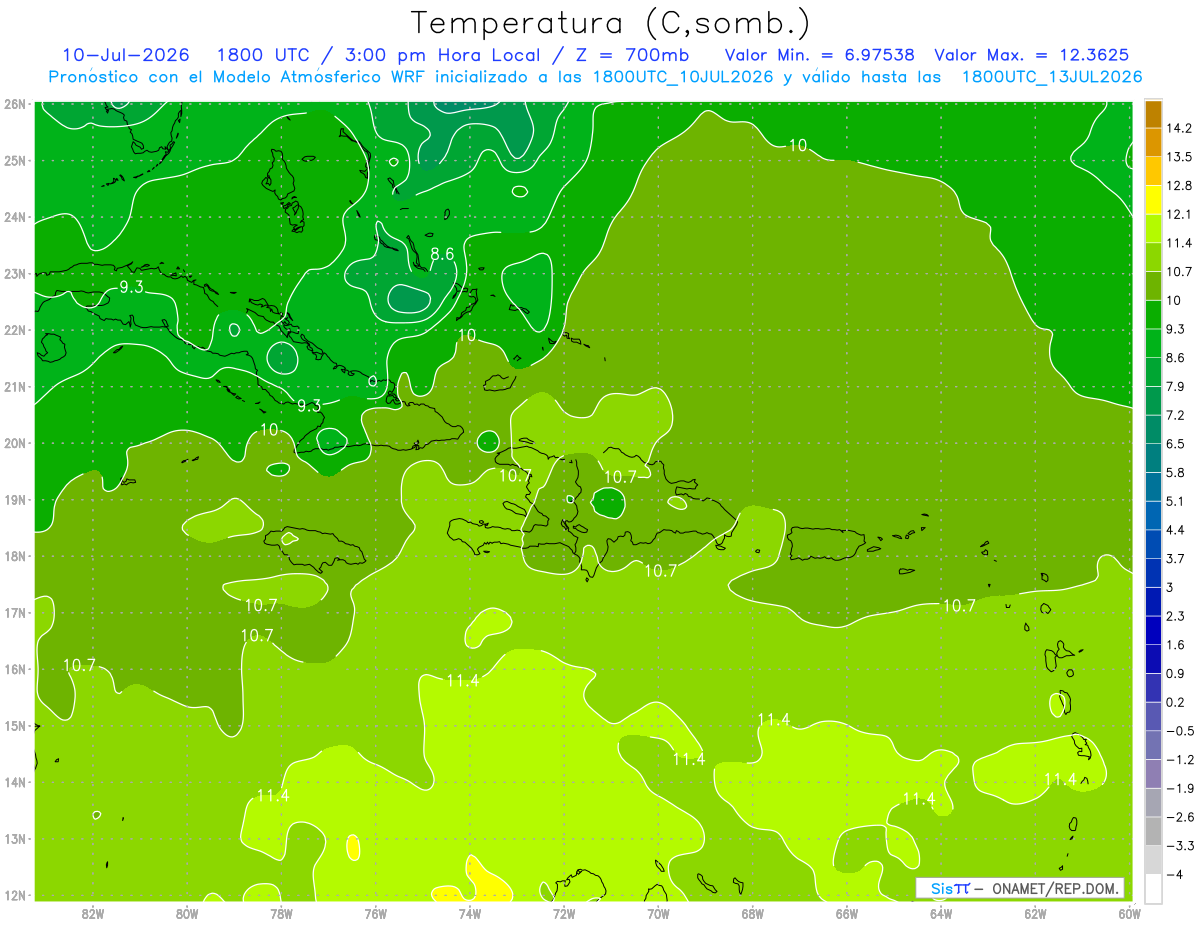Click the colorbar scale label -0.5
Viewport: 1200px width, 927px height.
point(1181,730)
